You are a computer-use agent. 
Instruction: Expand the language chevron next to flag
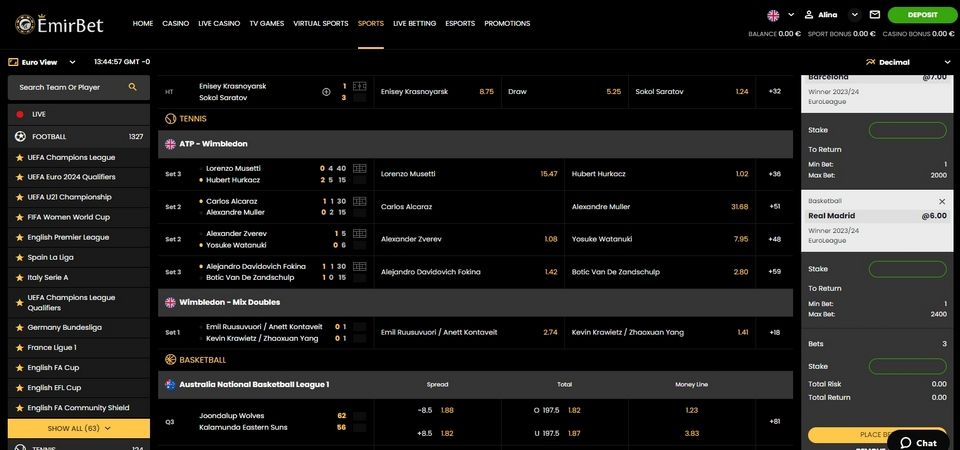click(x=791, y=15)
